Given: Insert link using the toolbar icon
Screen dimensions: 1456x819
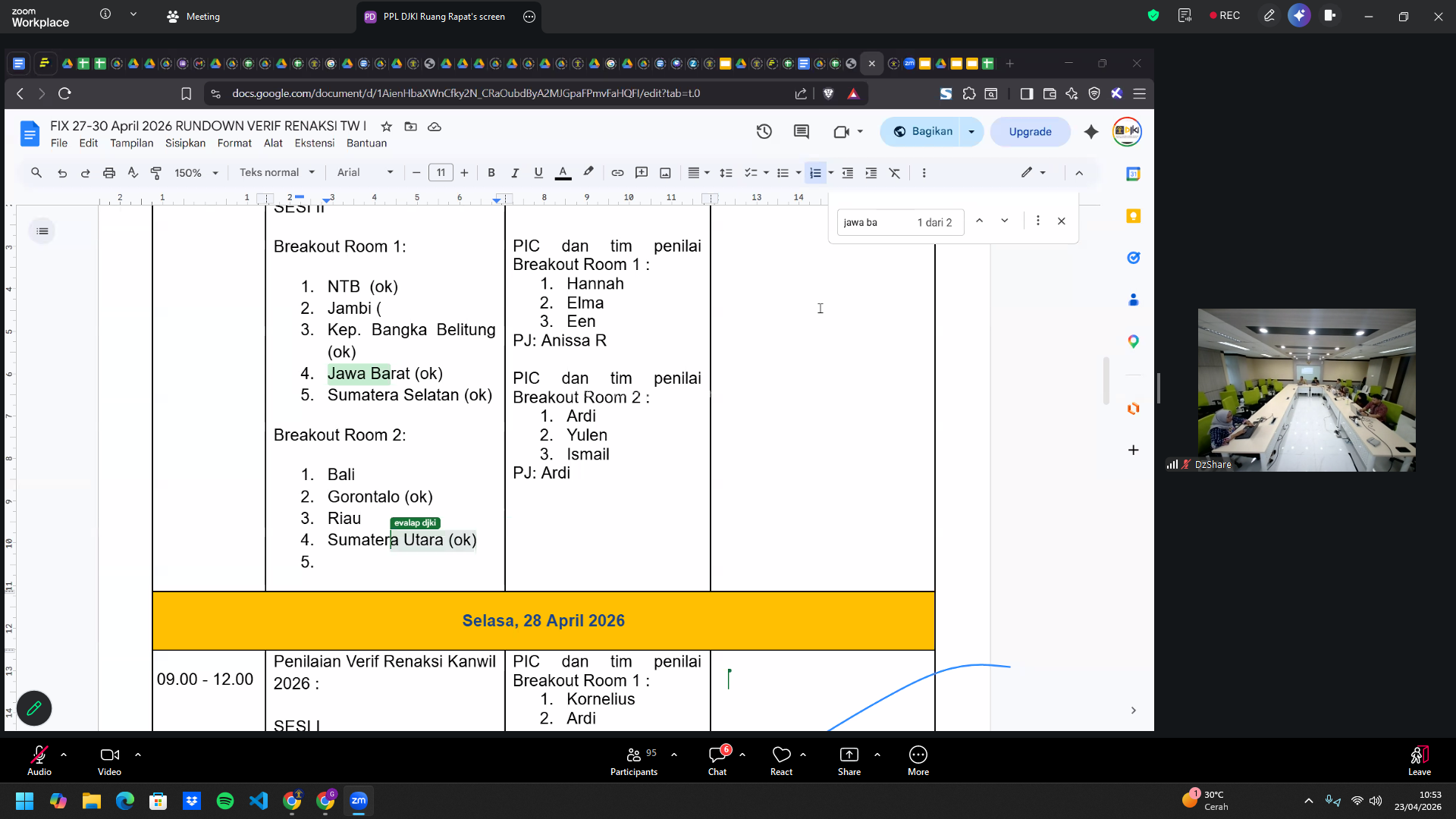Looking at the screenshot, I should coord(617,173).
